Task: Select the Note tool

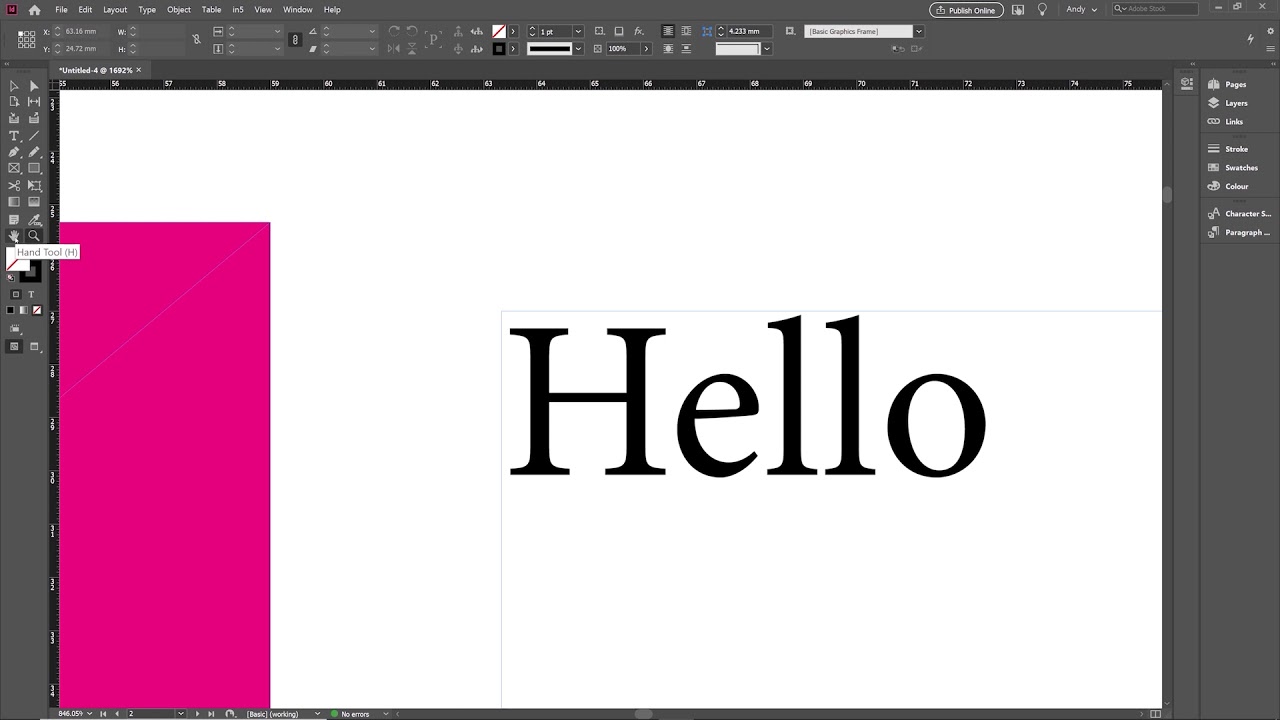Action: tap(14, 220)
